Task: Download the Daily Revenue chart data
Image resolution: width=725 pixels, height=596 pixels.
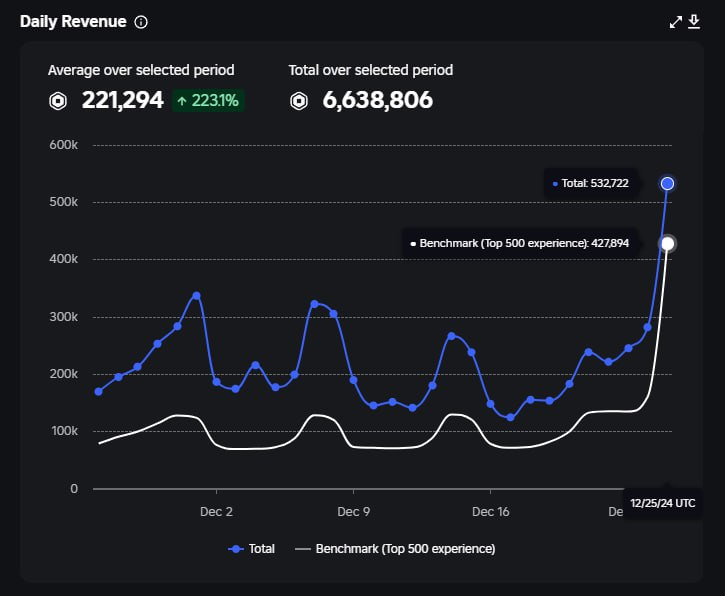Action: click(x=694, y=22)
